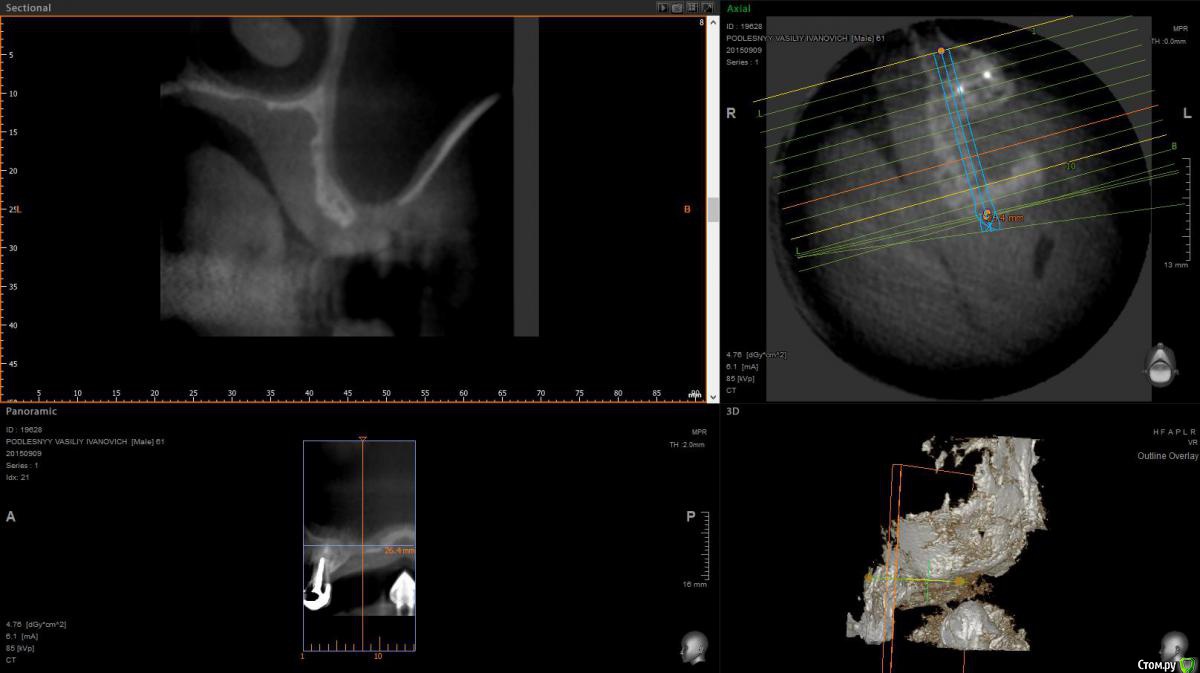Click the maximize view icon in Sectional header
Viewport: 1200px width, 673px height.
[x=707, y=7]
